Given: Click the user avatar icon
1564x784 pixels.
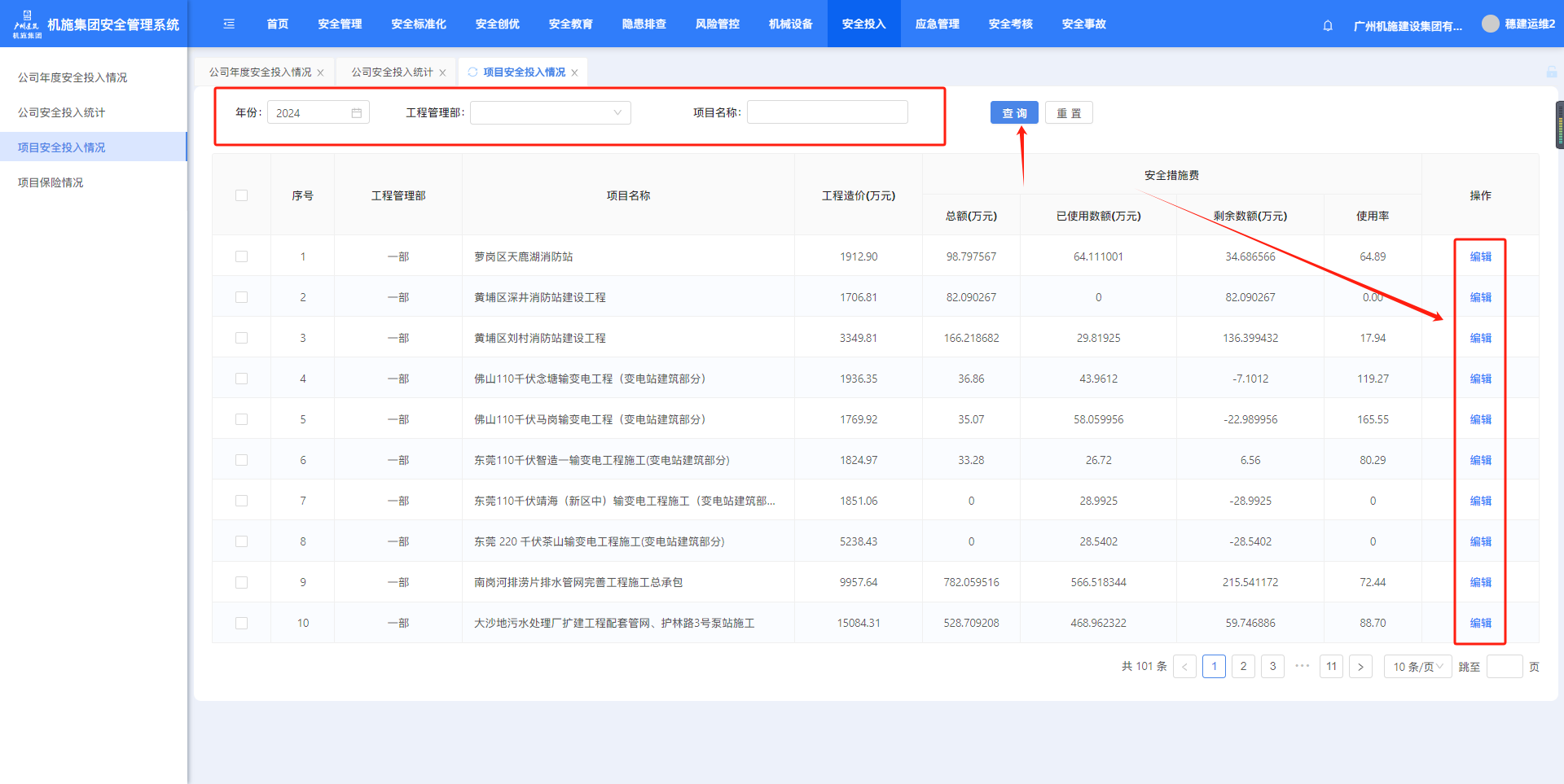Looking at the screenshot, I should pos(1490,24).
